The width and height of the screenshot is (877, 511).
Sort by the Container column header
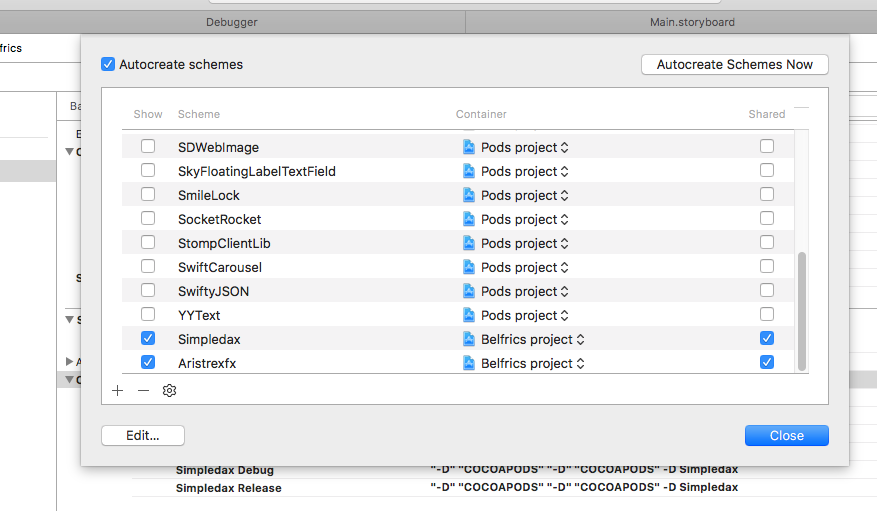tap(481, 114)
